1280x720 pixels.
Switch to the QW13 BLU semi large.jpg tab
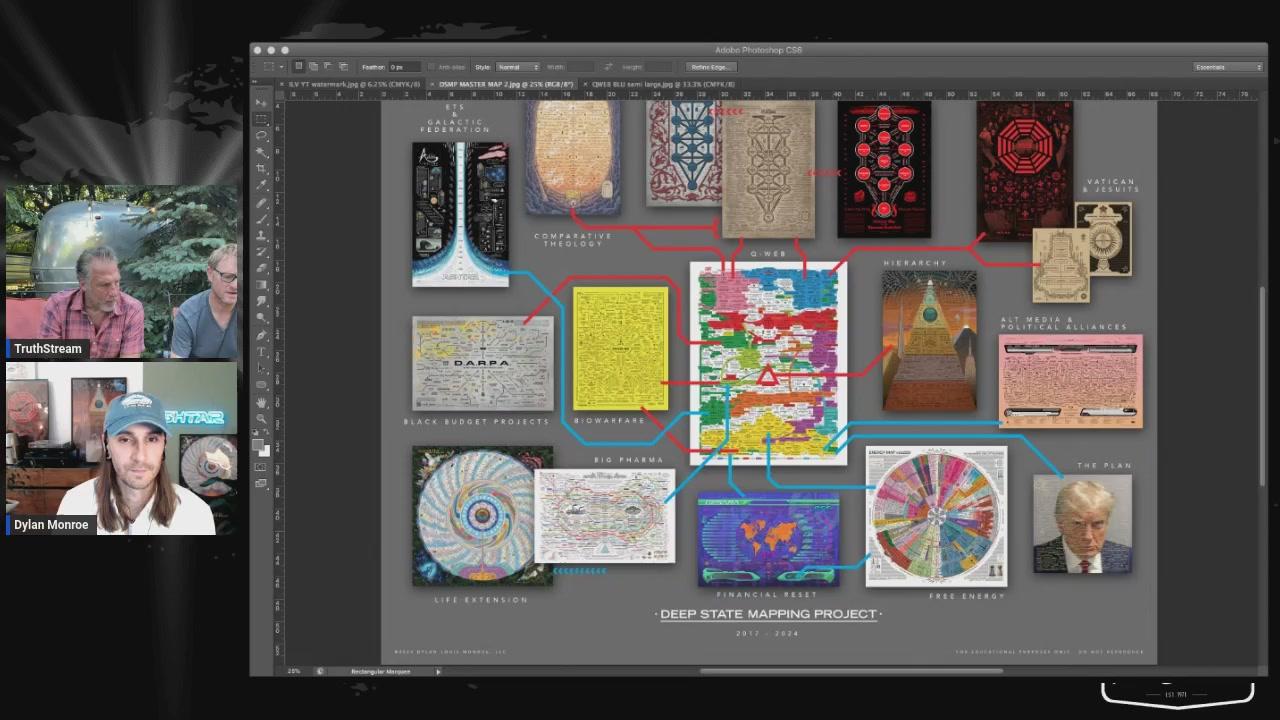coord(663,85)
